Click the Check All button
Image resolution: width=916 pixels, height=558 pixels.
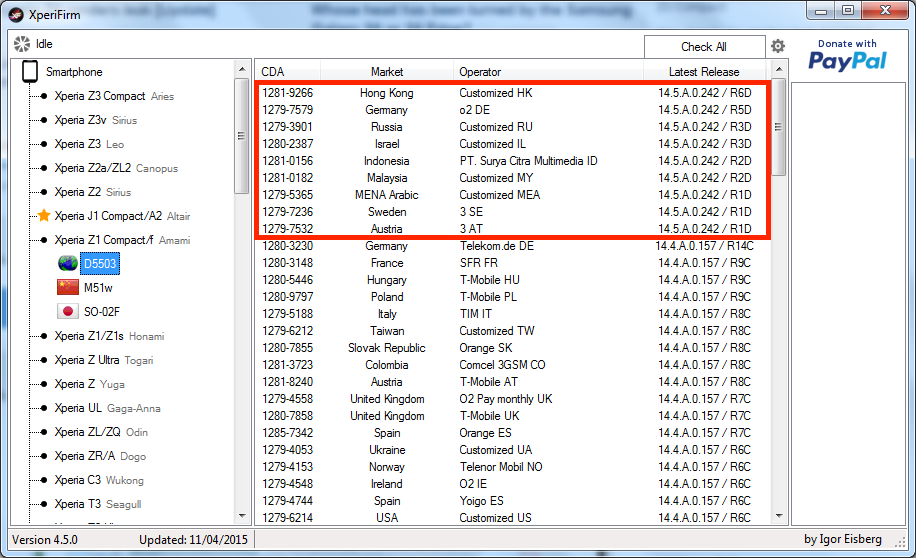tap(704, 47)
